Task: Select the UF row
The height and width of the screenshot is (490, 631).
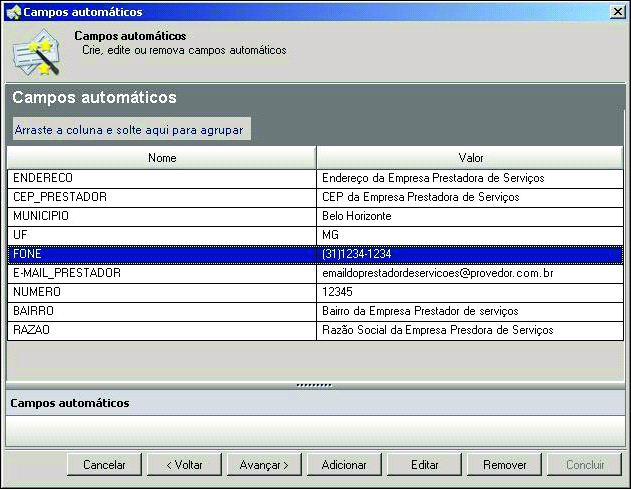Action: point(161,235)
